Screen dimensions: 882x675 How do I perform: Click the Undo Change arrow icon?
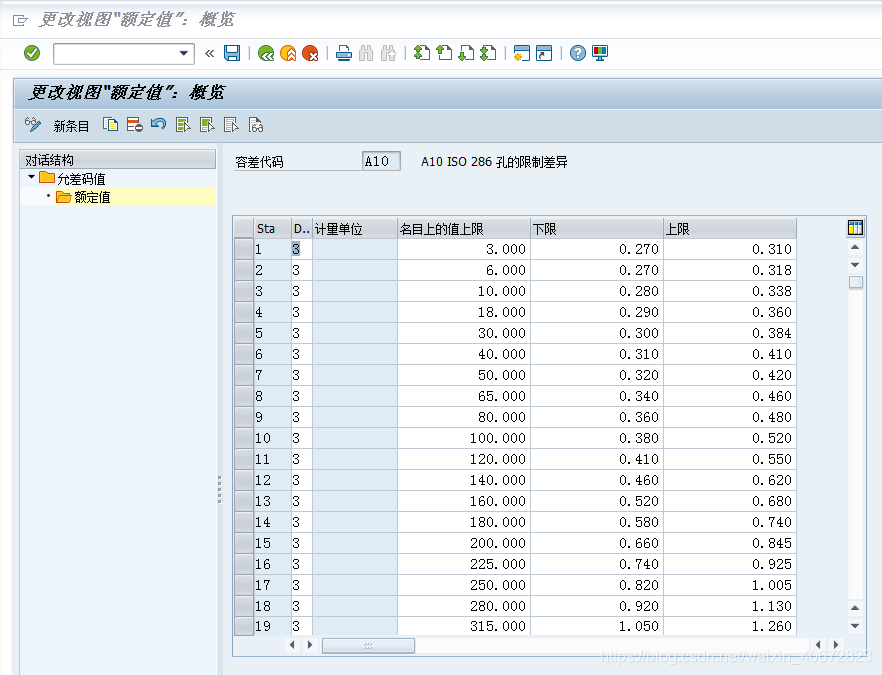tap(159, 125)
